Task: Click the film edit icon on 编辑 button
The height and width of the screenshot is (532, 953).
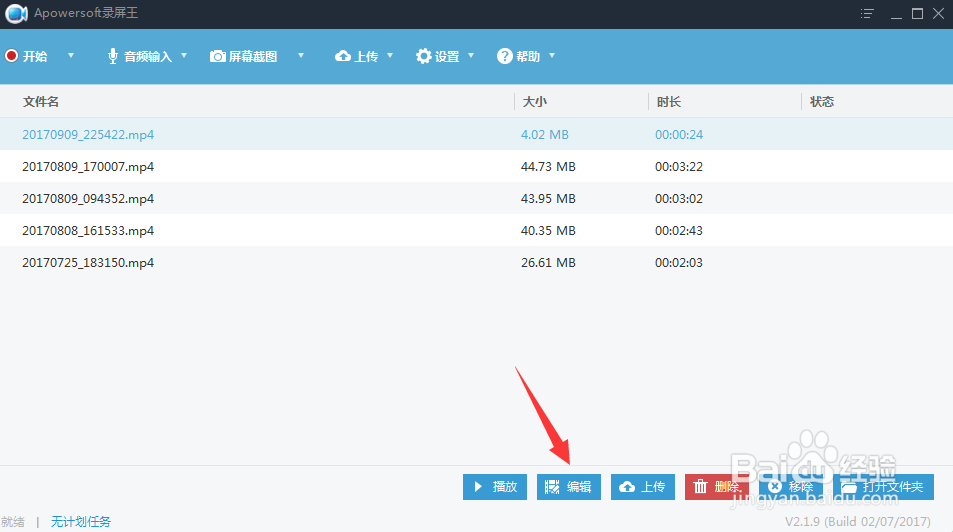Action: 552,487
